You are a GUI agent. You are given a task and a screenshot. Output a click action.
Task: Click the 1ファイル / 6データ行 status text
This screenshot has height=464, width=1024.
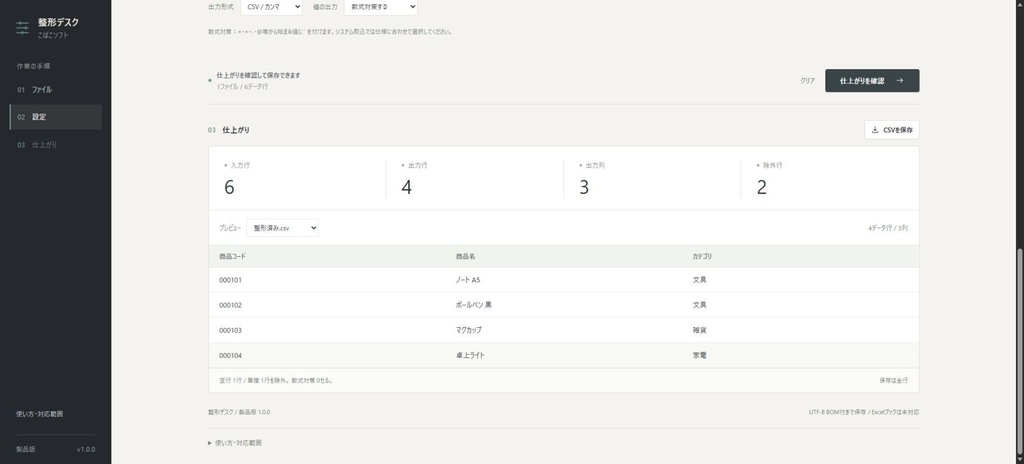pyautogui.click(x=242, y=86)
